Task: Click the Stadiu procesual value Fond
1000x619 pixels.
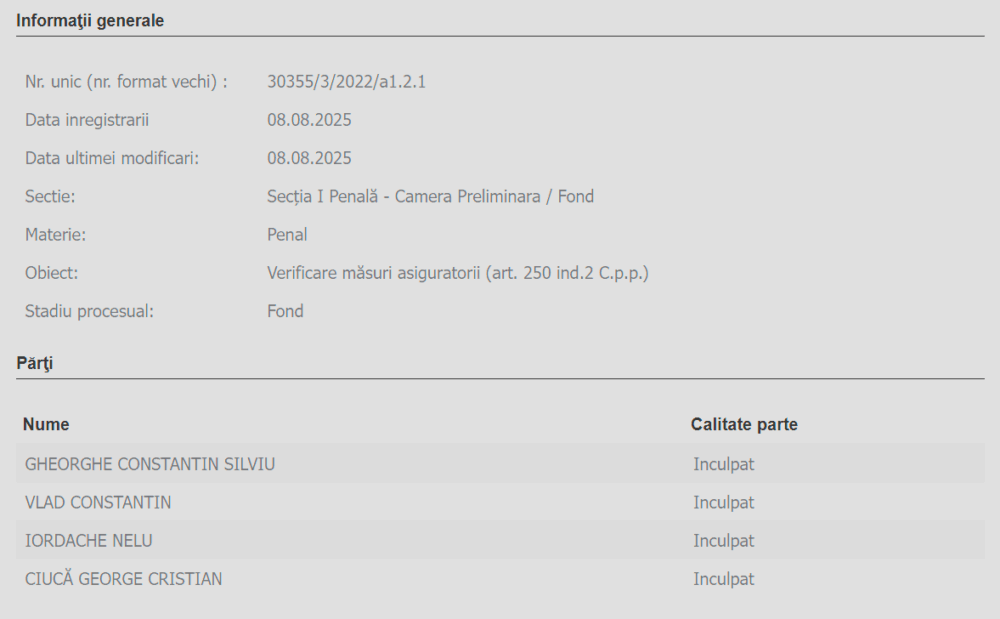Action: click(285, 311)
